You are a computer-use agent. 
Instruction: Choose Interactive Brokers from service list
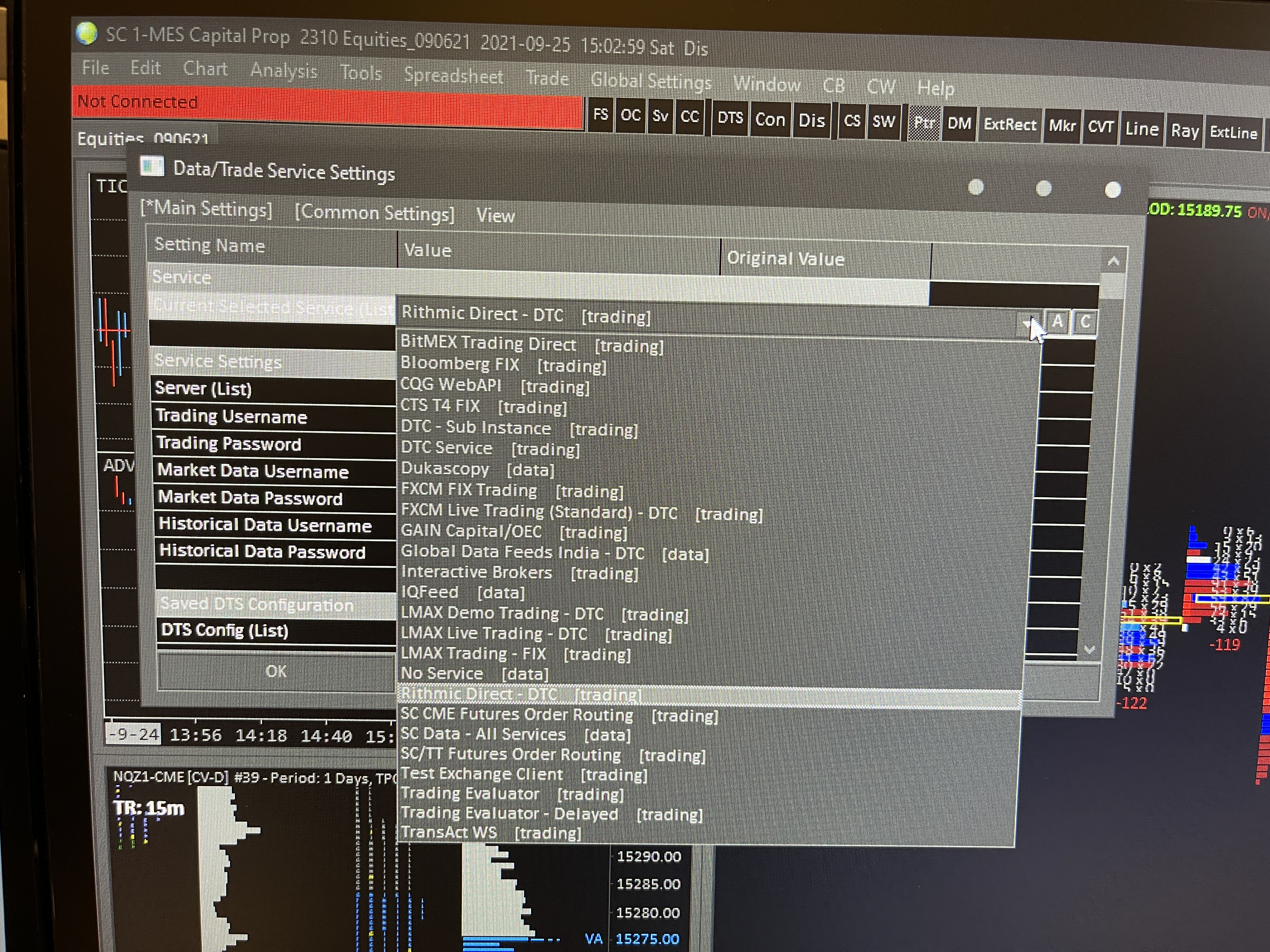476,572
